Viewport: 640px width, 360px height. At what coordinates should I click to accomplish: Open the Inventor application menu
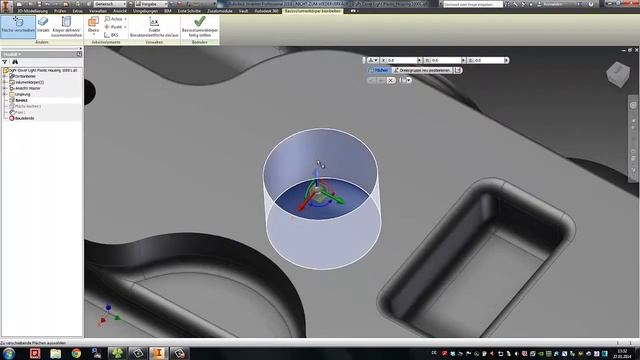point(6,6)
